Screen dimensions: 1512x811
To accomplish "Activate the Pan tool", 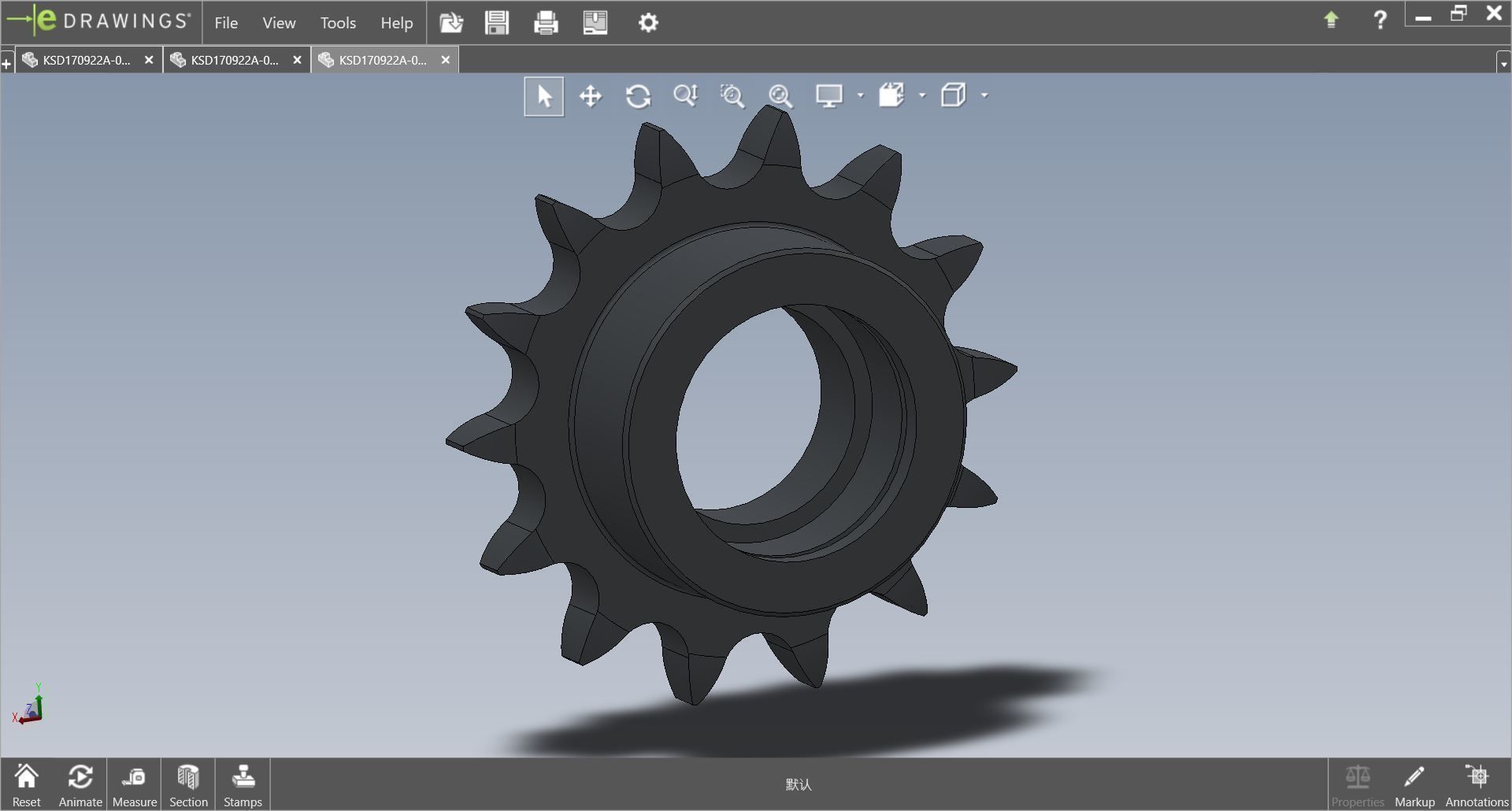I will point(591,96).
